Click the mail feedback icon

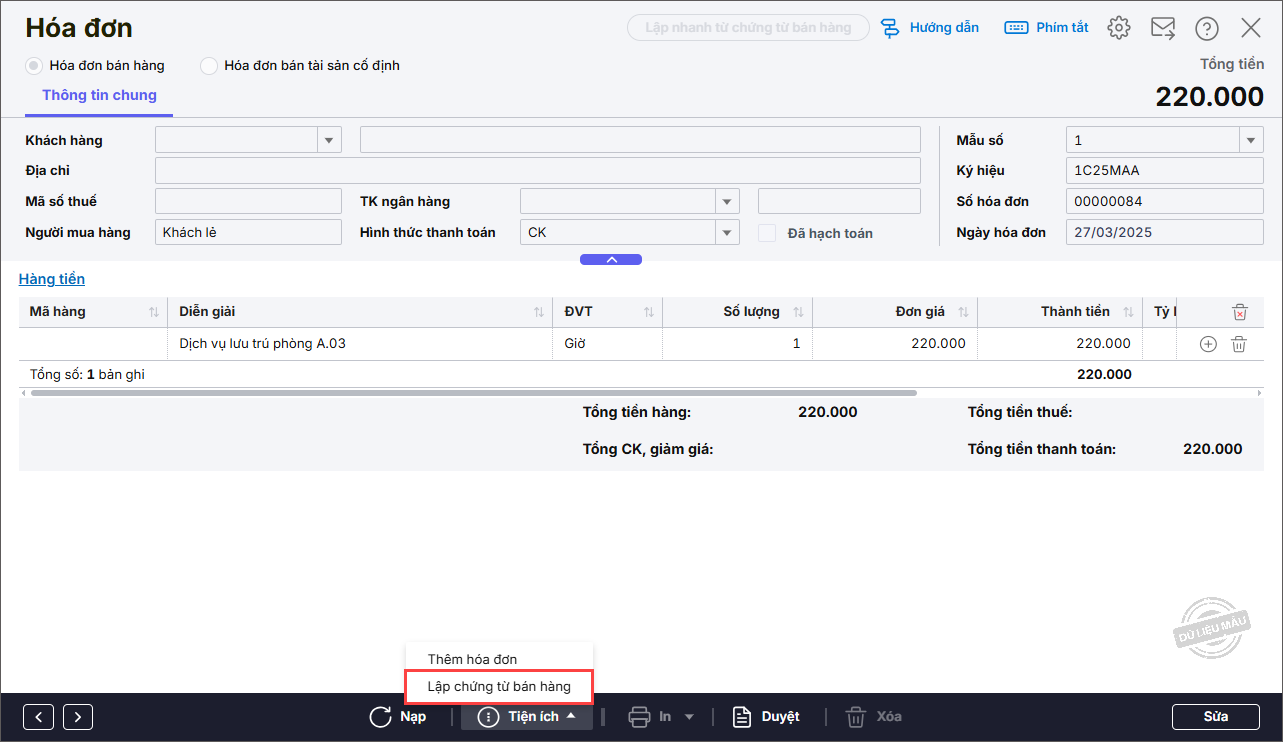(1163, 28)
